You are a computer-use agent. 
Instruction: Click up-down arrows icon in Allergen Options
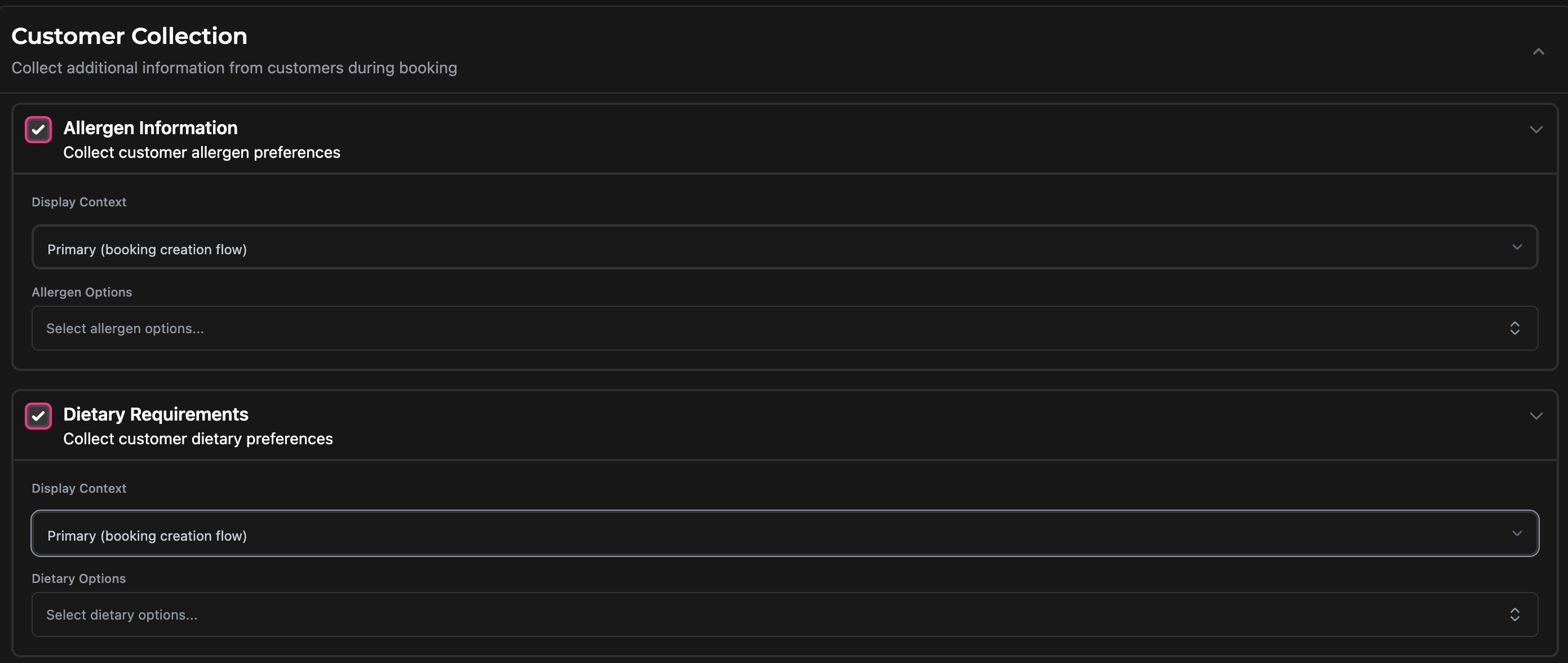(1514, 329)
